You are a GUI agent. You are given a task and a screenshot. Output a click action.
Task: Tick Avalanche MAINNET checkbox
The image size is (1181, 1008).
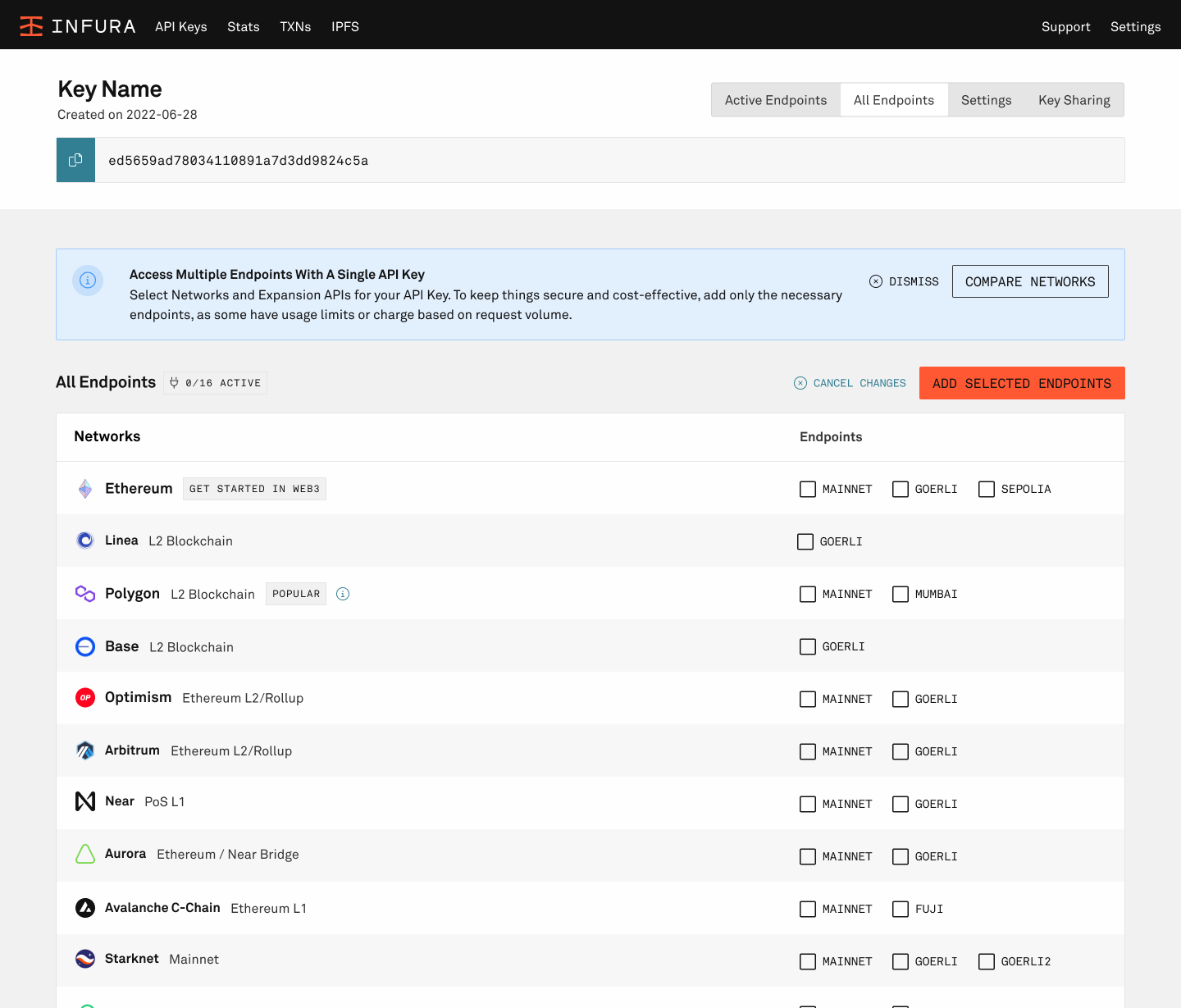(x=808, y=909)
